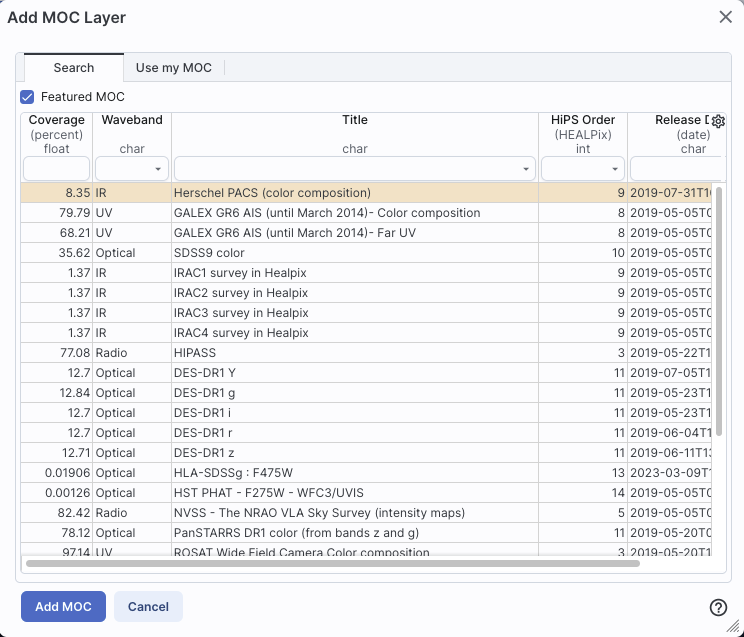Sort by HiPS Order column header
744x637 pixels.
tap(583, 120)
